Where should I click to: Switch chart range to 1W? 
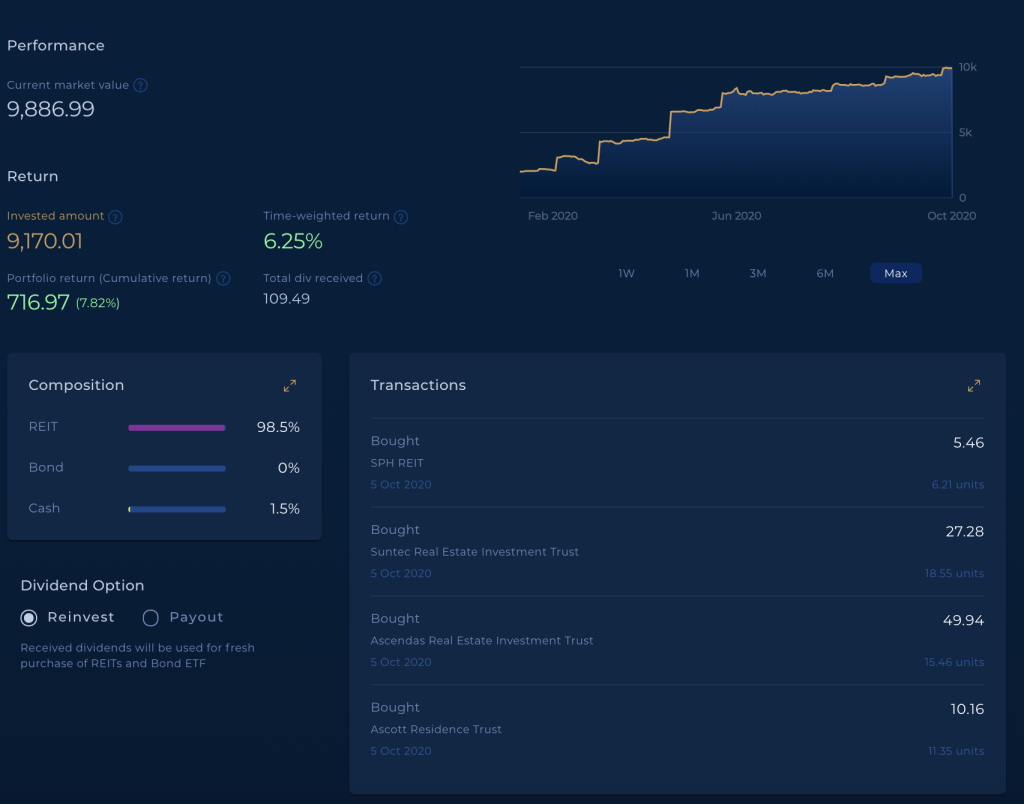coord(626,273)
